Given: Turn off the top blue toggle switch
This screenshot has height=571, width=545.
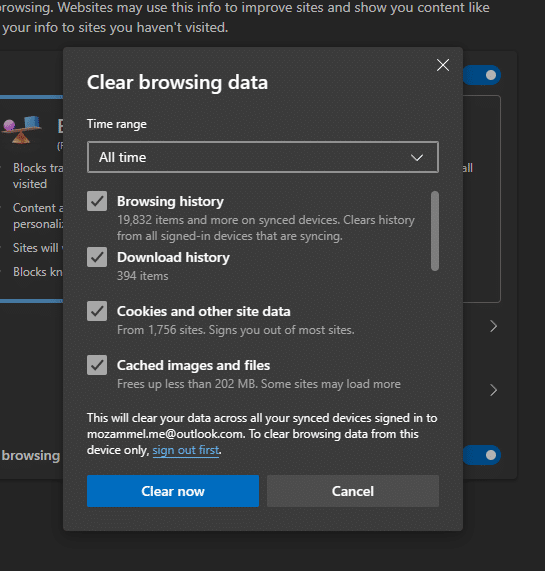Looking at the screenshot, I should pyautogui.click(x=482, y=75).
